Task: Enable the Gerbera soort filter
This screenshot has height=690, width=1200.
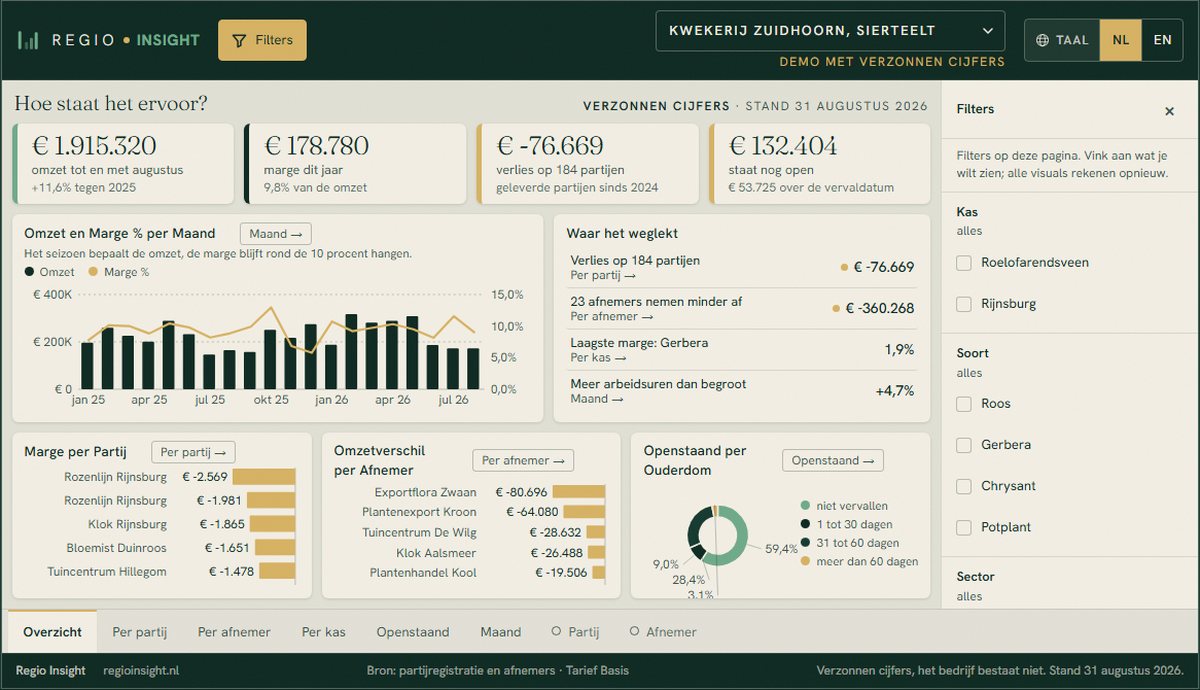Action: coord(964,445)
